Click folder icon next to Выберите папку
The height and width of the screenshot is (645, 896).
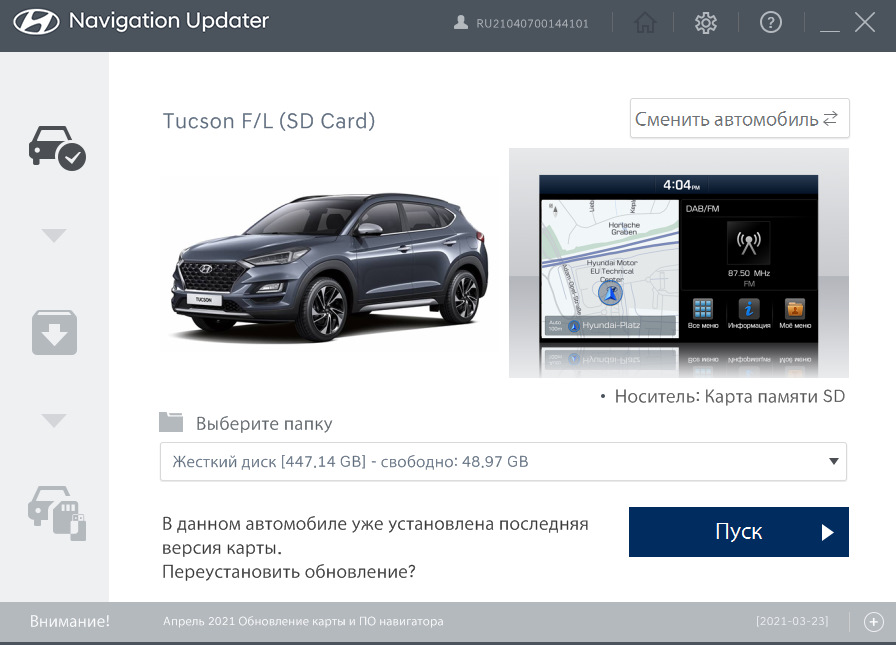[171, 423]
